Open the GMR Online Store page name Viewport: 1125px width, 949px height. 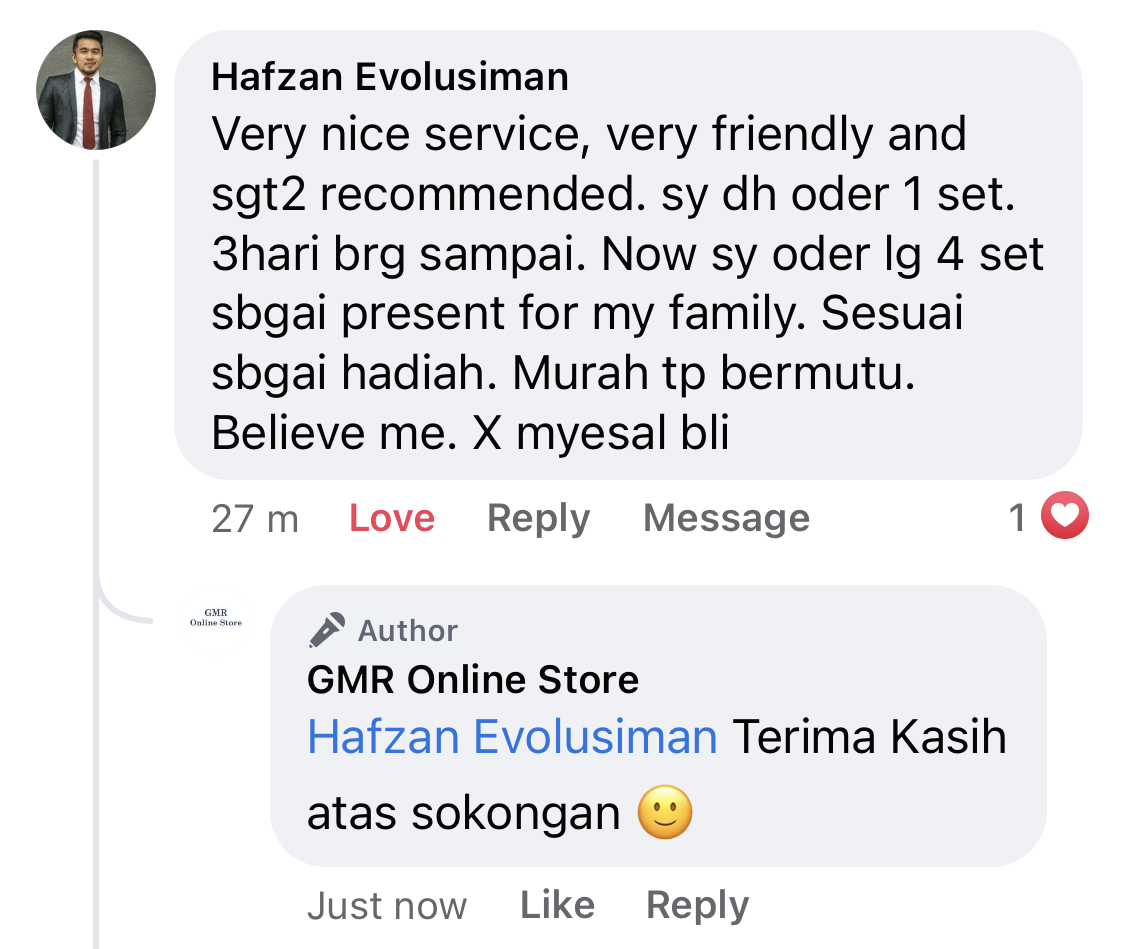[x=473, y=681]
